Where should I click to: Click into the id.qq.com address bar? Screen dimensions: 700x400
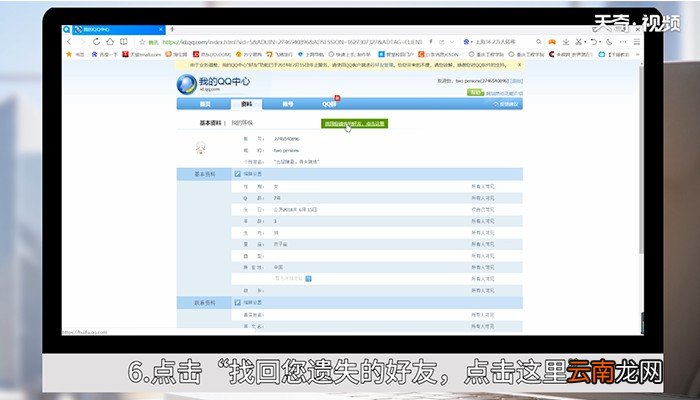pyautogui.click(x=292, y=42)
